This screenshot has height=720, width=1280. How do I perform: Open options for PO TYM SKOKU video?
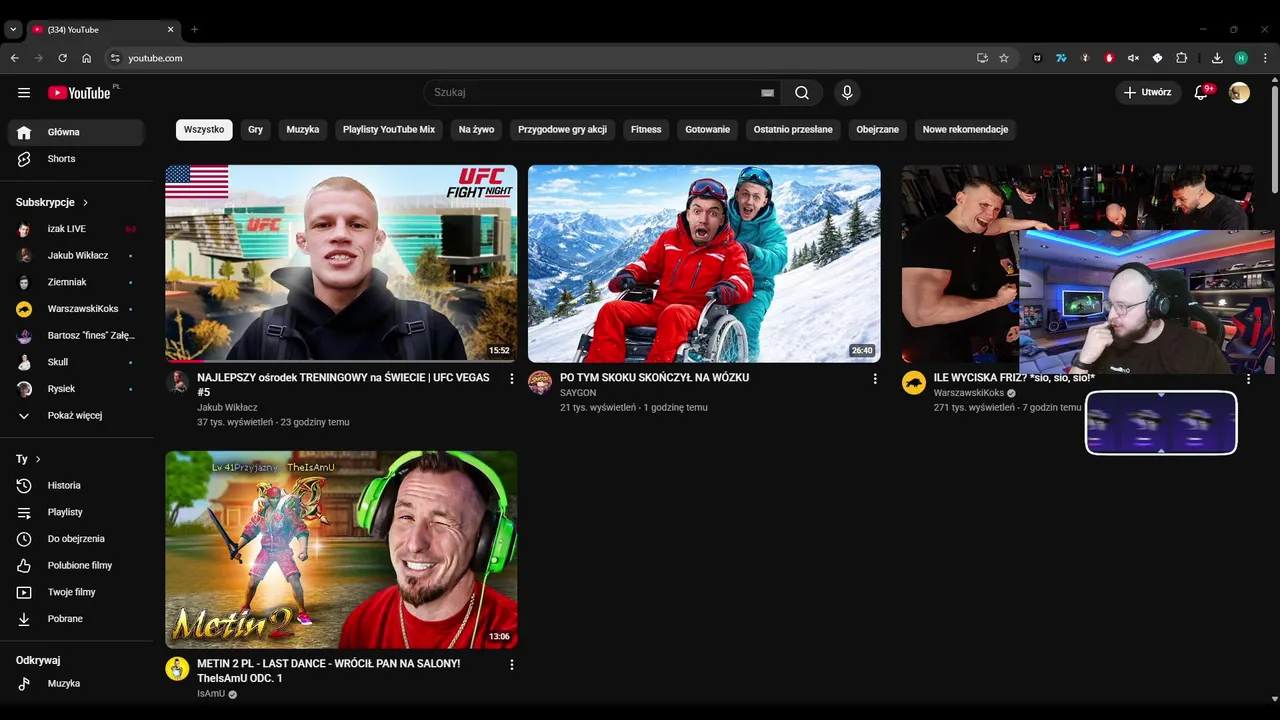[875, 379]
